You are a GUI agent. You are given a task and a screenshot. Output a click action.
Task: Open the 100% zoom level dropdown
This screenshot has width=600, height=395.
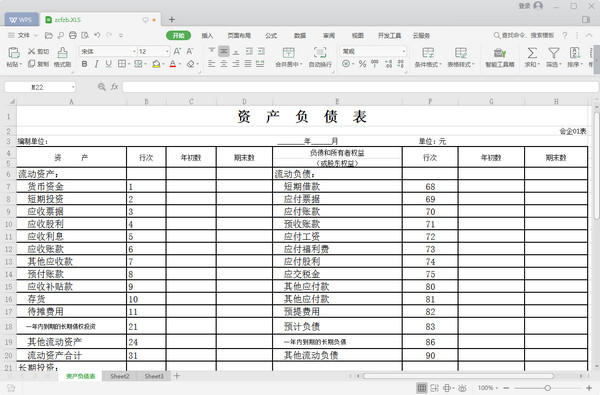point(488,388)
